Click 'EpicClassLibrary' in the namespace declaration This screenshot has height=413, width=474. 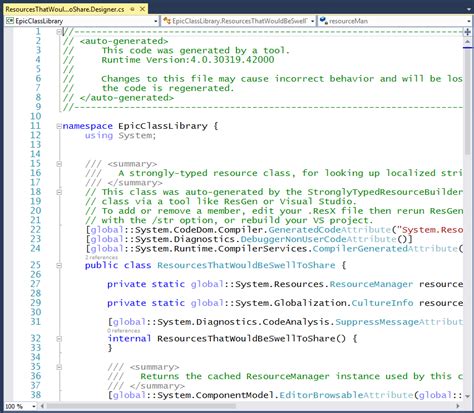(163, 126)
